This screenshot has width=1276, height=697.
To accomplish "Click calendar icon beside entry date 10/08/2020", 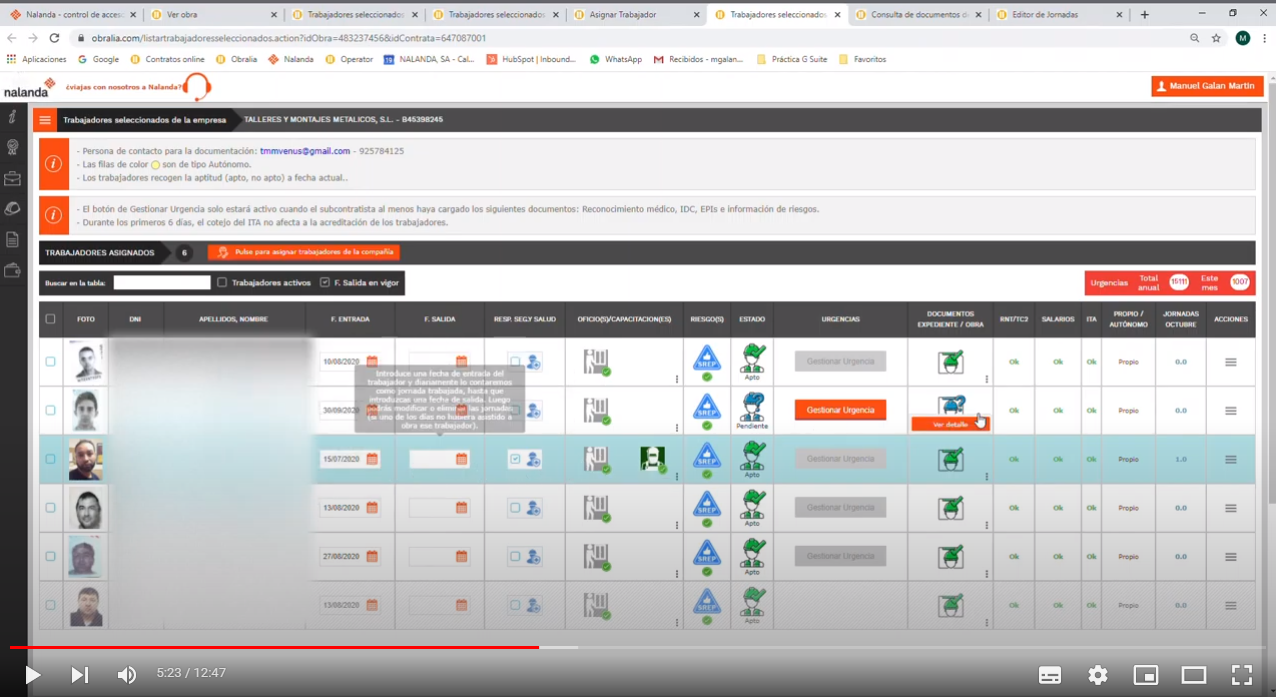I will tap(372, 361).
